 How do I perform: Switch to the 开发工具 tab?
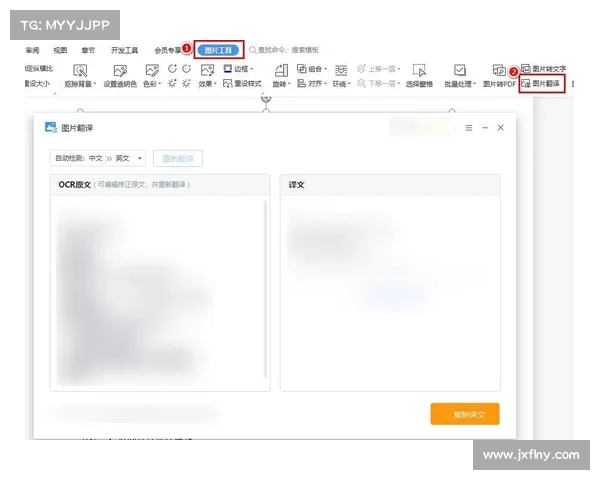[124, 50]
